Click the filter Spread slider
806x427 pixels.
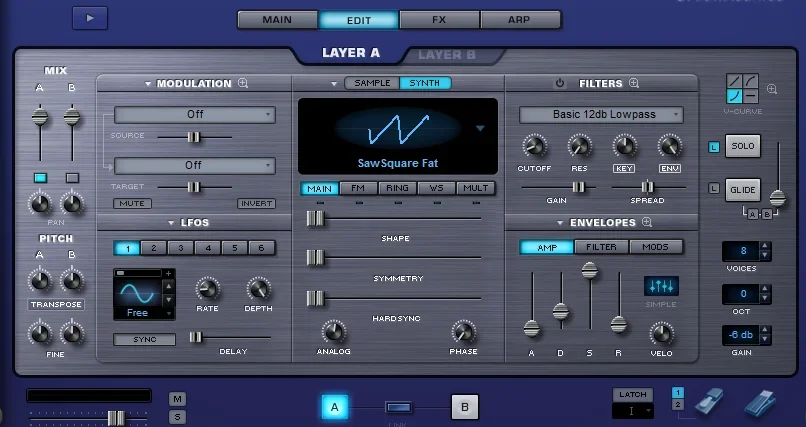(648, 187)
